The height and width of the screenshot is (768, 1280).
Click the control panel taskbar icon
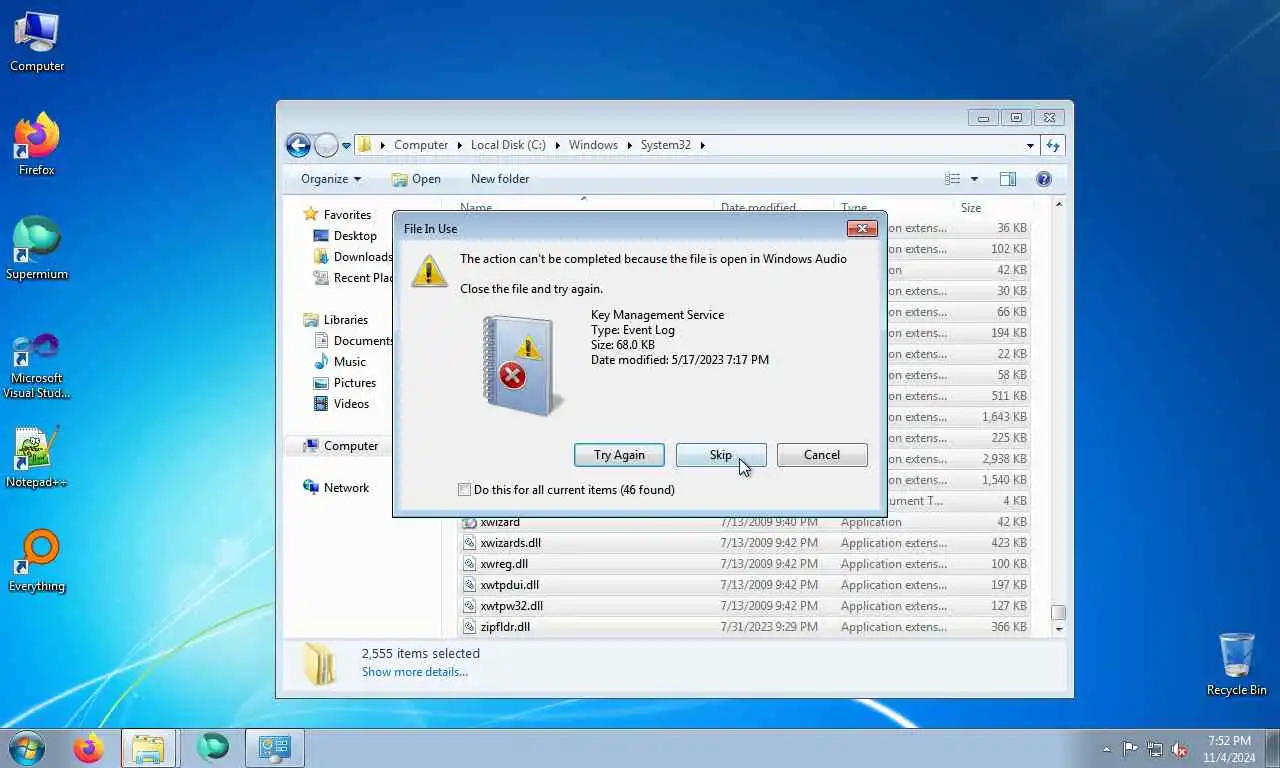click(274, 748)
